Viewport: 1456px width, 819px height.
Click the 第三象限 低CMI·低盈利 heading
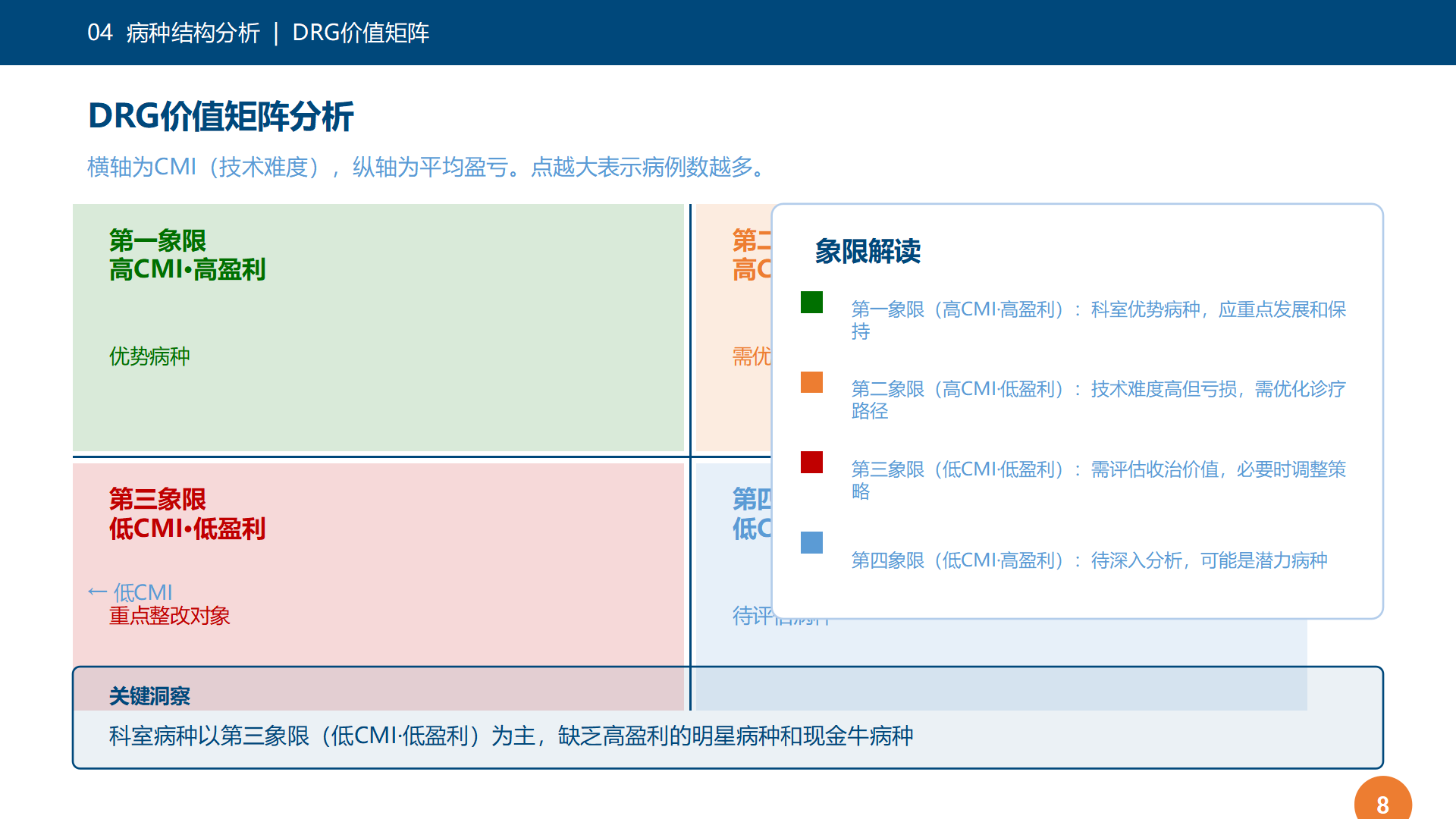[x=187, y=513]
